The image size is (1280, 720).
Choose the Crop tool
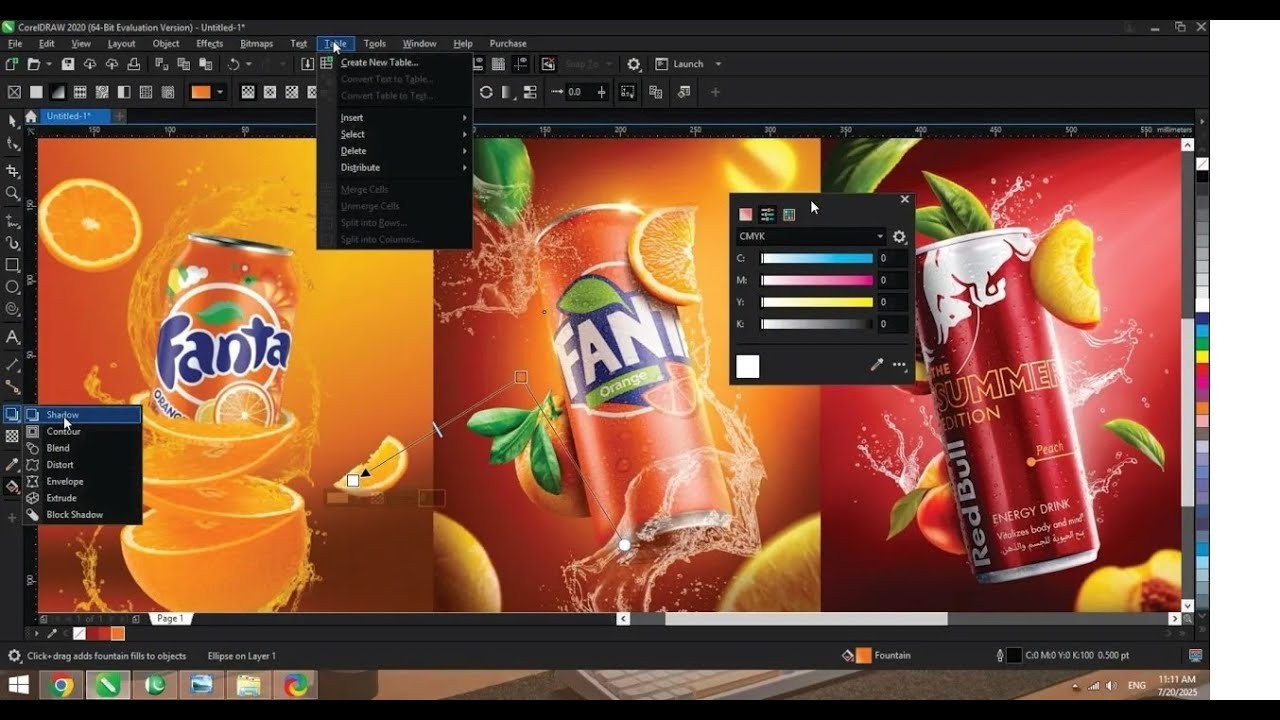tap(12, 171)
